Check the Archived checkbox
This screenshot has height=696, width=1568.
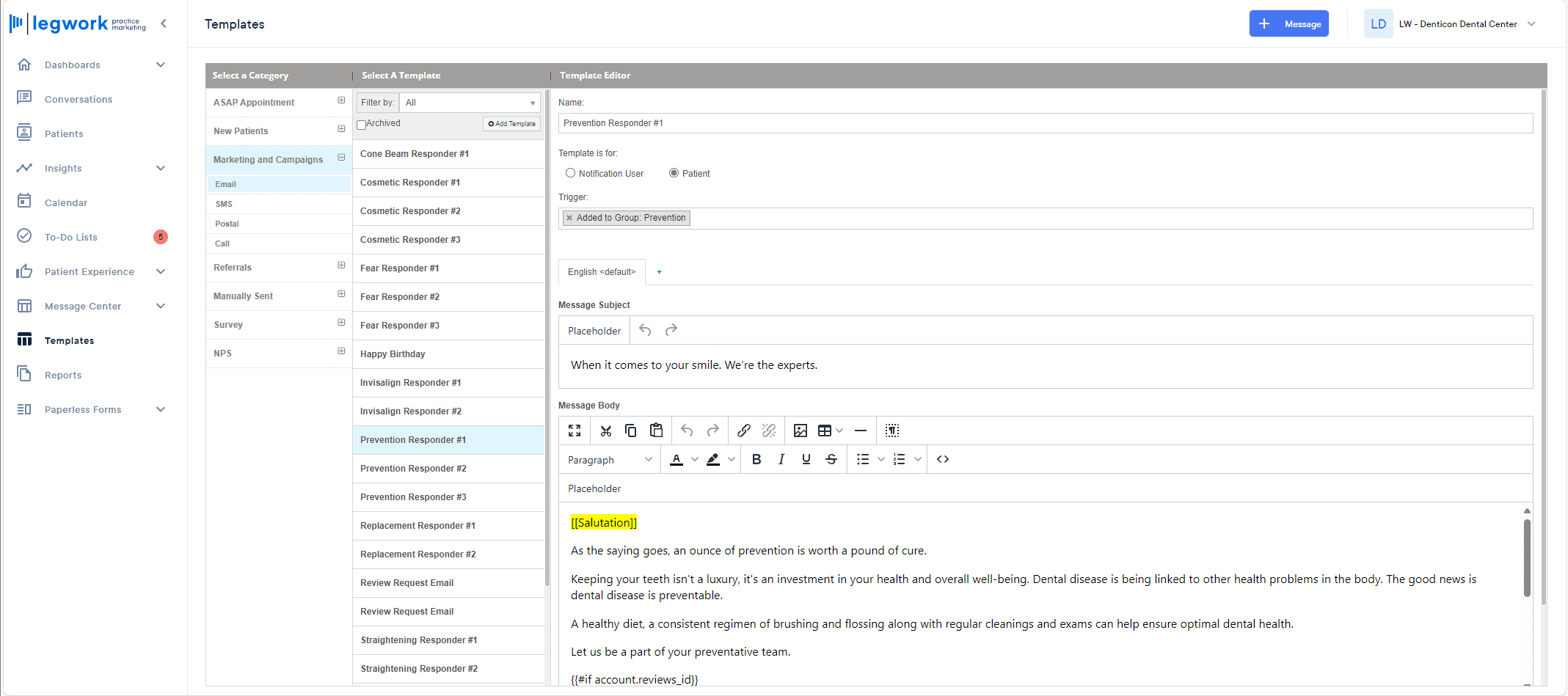[362, 125]
